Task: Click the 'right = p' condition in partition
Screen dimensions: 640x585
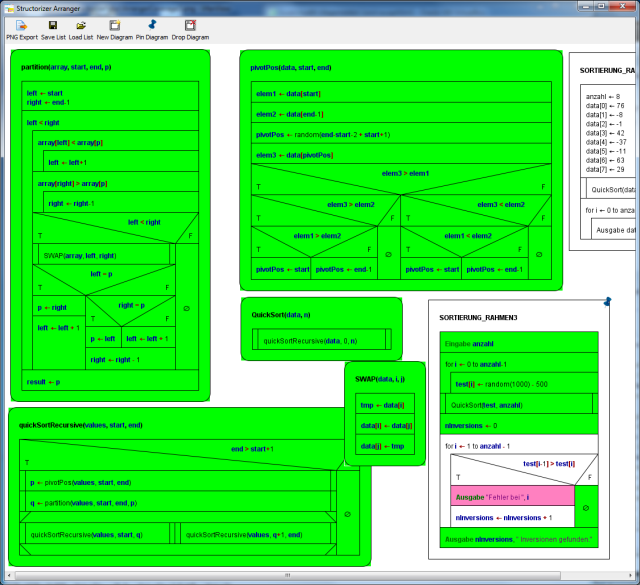Action: point(131,305)
